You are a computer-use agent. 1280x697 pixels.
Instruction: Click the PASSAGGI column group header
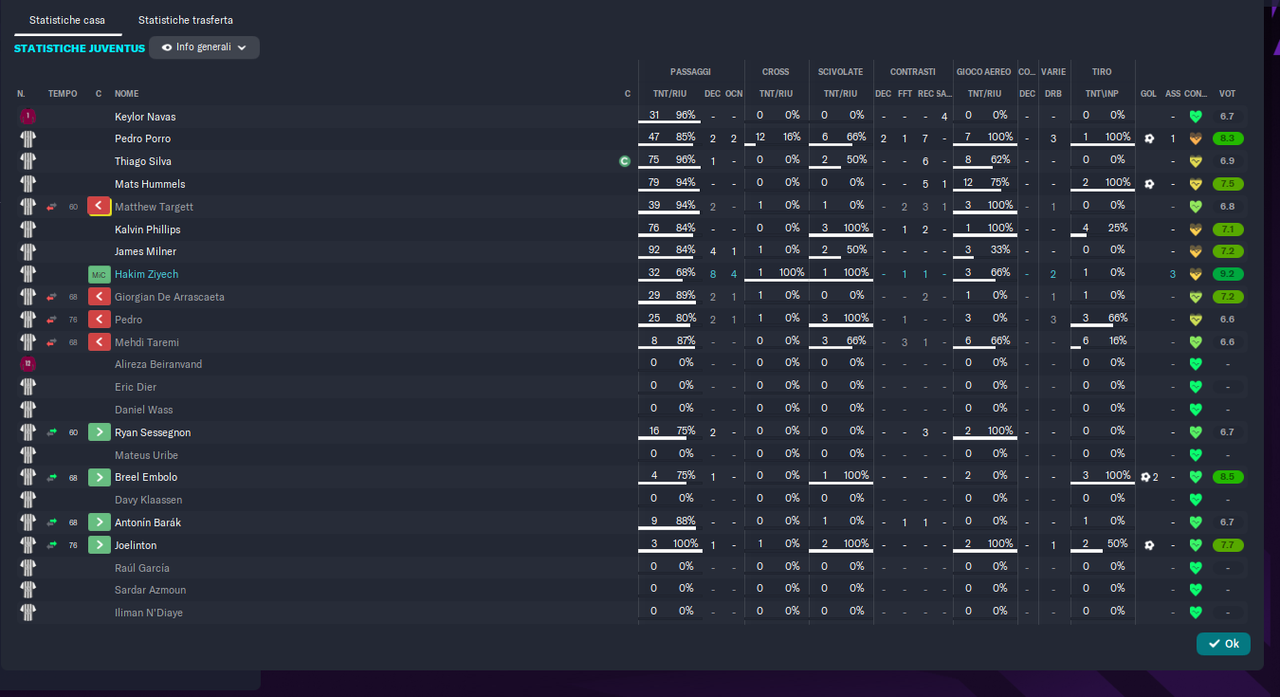pos(690,72)
